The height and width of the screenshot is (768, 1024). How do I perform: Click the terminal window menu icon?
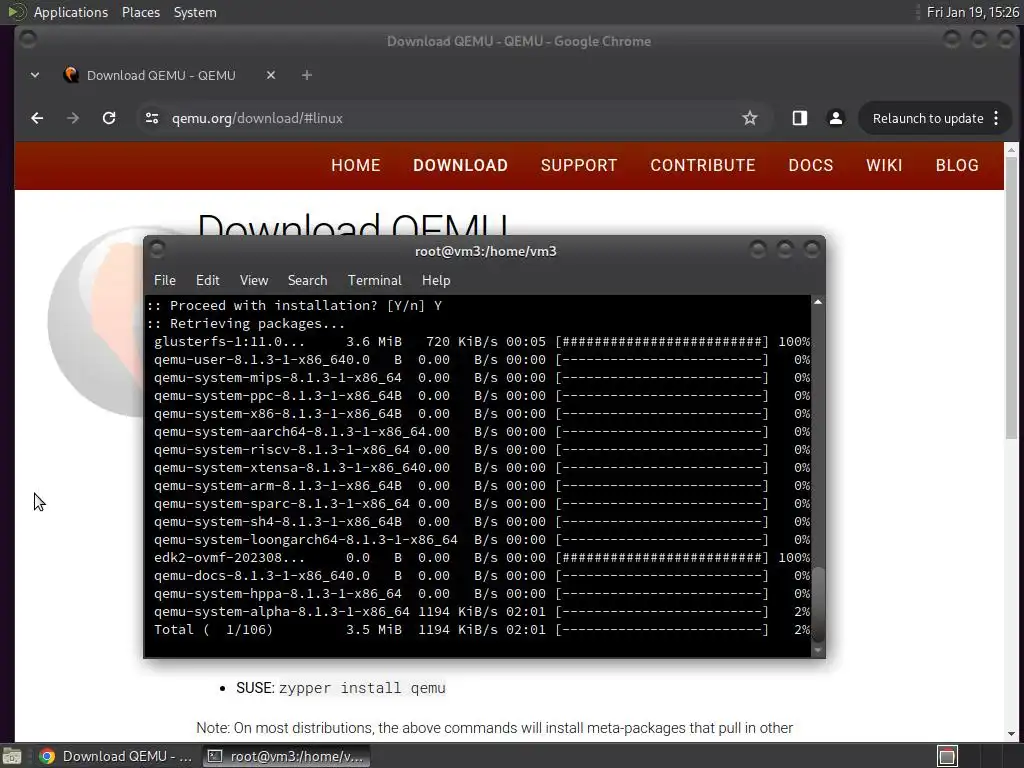(x=157, y=249)
